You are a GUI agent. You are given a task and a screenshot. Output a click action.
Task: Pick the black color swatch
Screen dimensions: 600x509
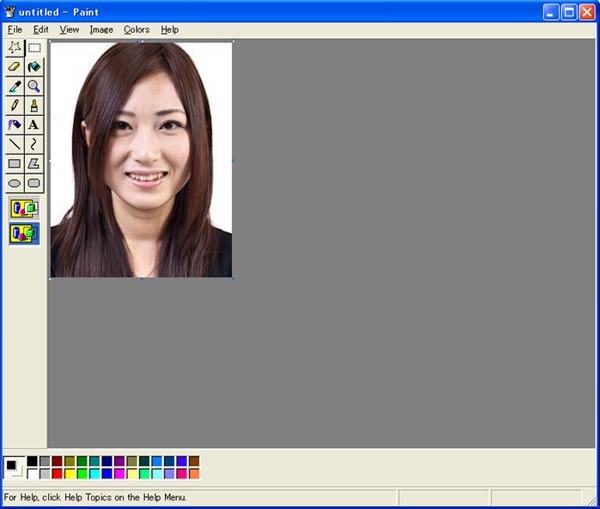tap(33, 461)
